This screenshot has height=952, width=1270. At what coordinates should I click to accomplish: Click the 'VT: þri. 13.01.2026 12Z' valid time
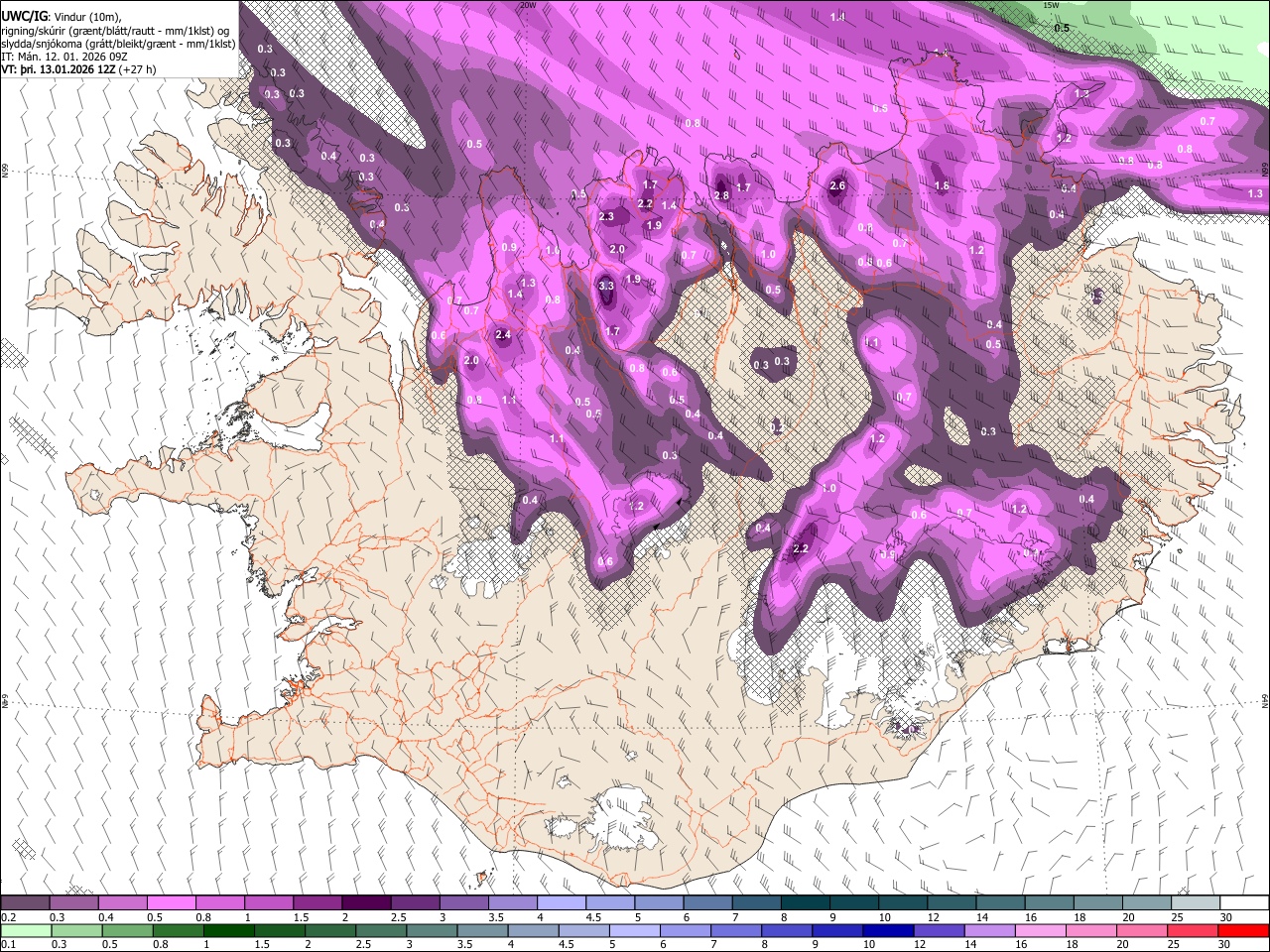tap(57, 70)
